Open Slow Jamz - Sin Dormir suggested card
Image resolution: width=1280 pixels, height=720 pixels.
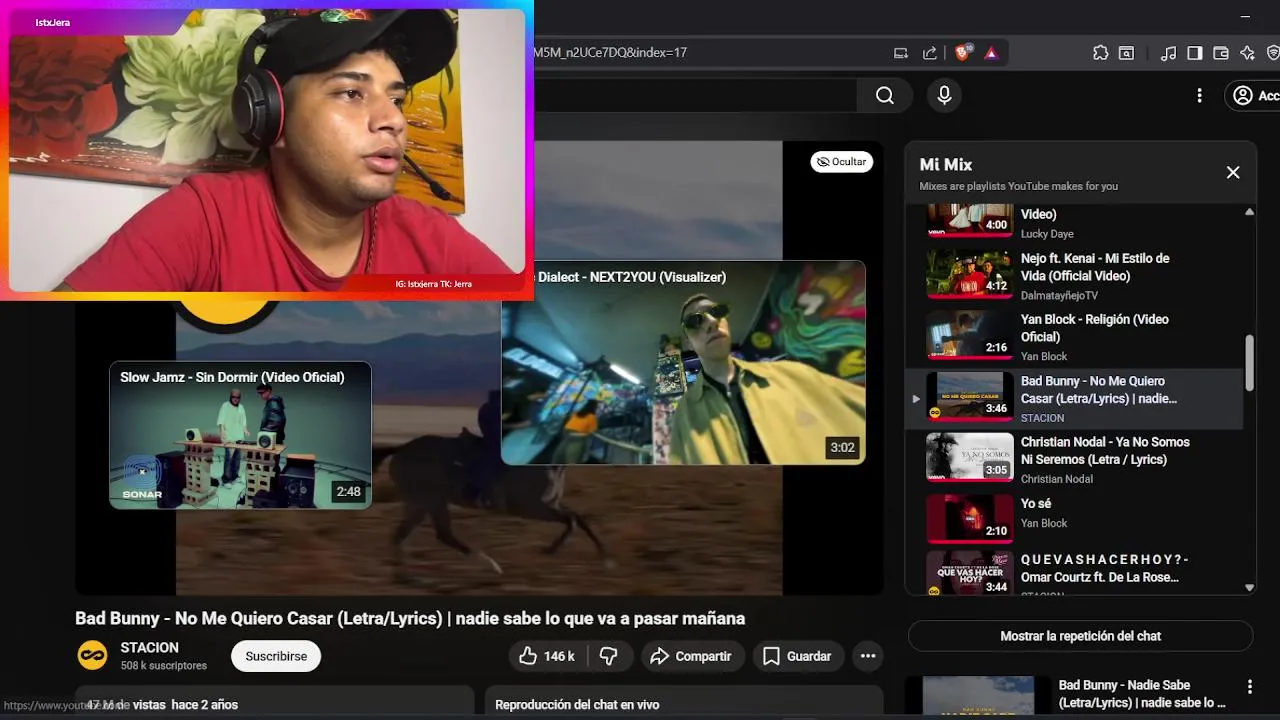tap(240, 435)
